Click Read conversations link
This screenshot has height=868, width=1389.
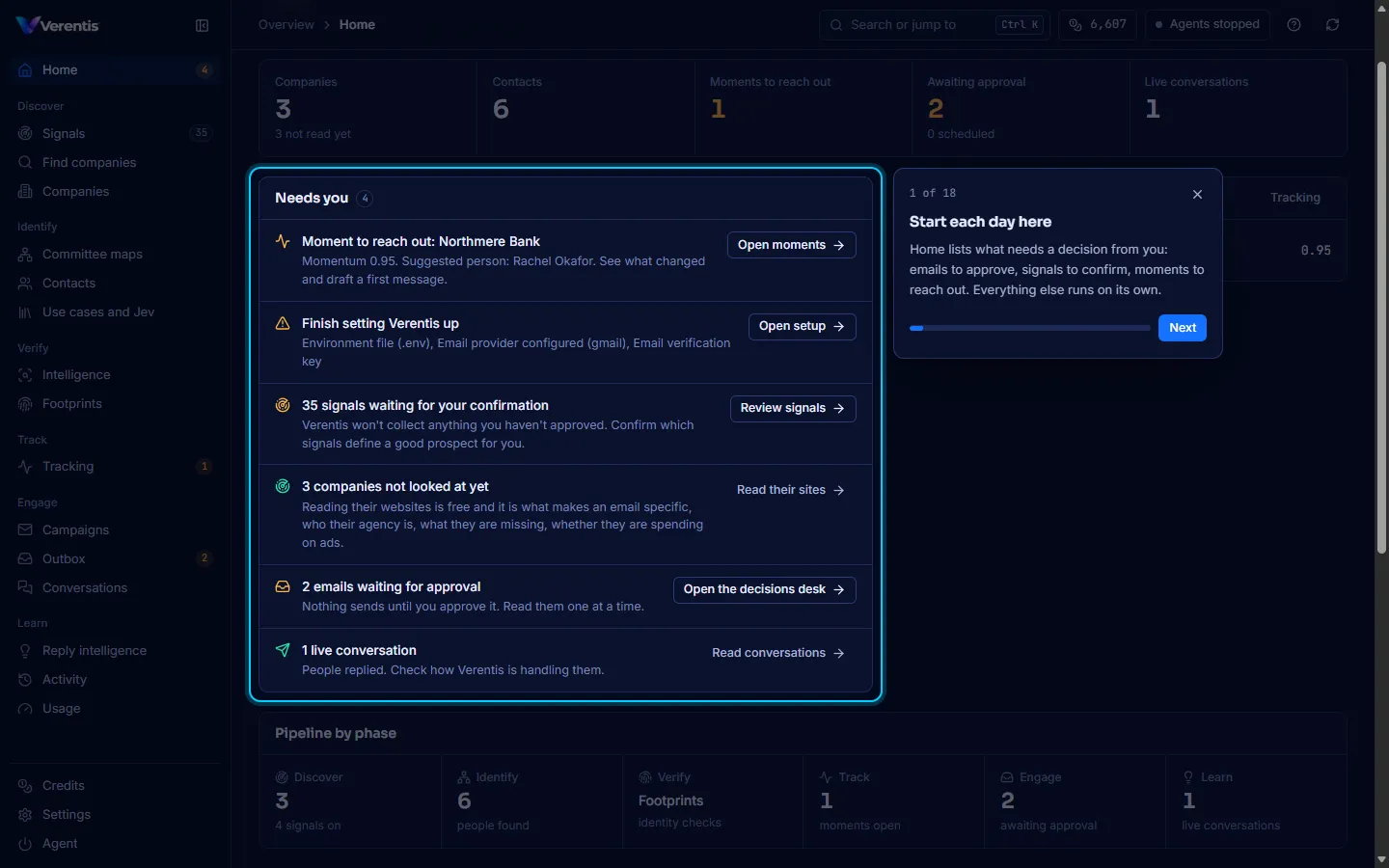click(x=778, y=653)
